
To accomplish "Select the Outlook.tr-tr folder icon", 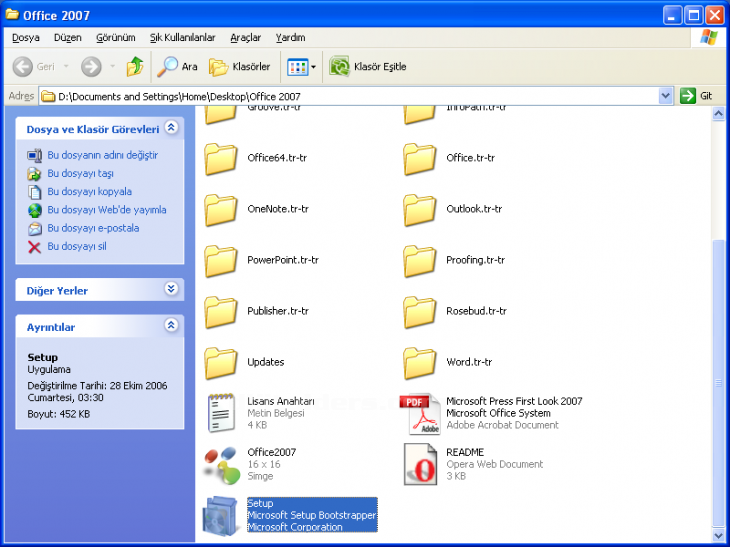I will [x=419, y=209].
